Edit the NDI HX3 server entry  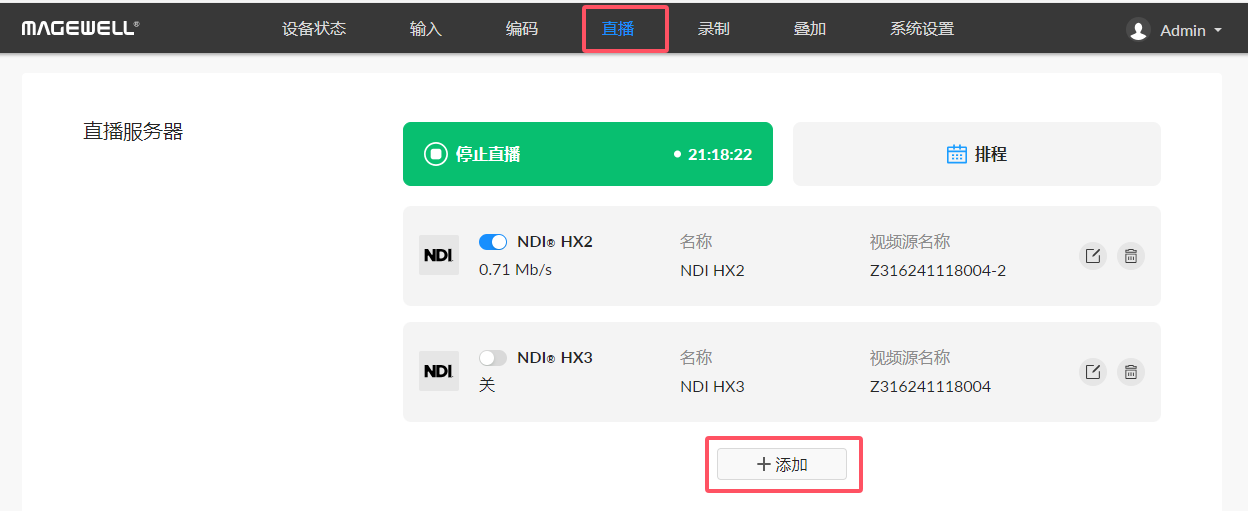[x=1093, y=372]
